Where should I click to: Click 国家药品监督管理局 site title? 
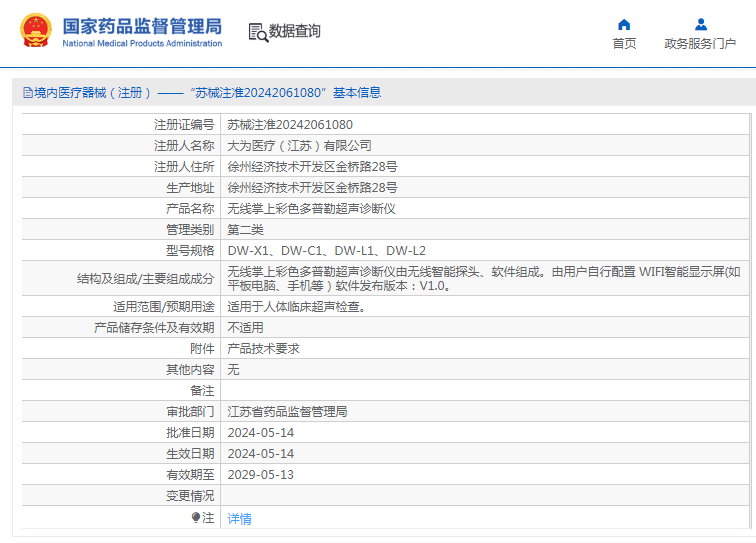tap(142, 26)
